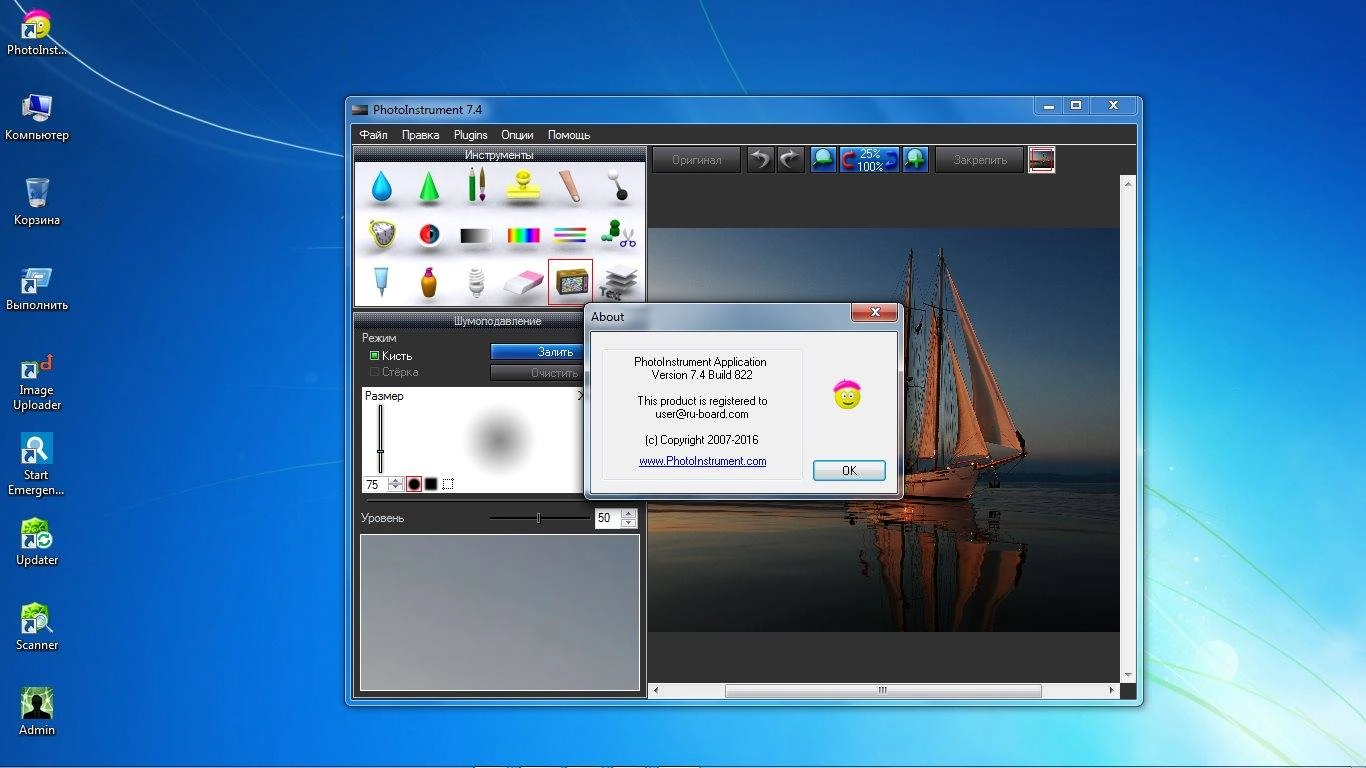Open the Admin desktop shortcut

(x=37, y=712)
